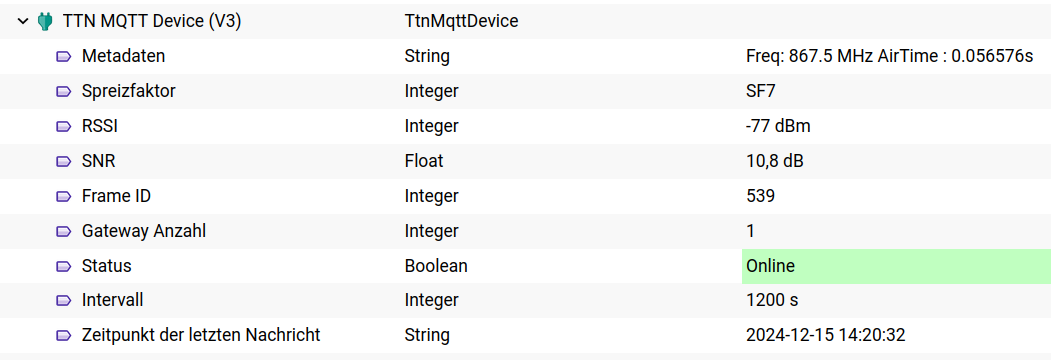Click the Intervall value 1200 s
Viewport: 1051px width, 360px height.
click(x=772, y=300)
